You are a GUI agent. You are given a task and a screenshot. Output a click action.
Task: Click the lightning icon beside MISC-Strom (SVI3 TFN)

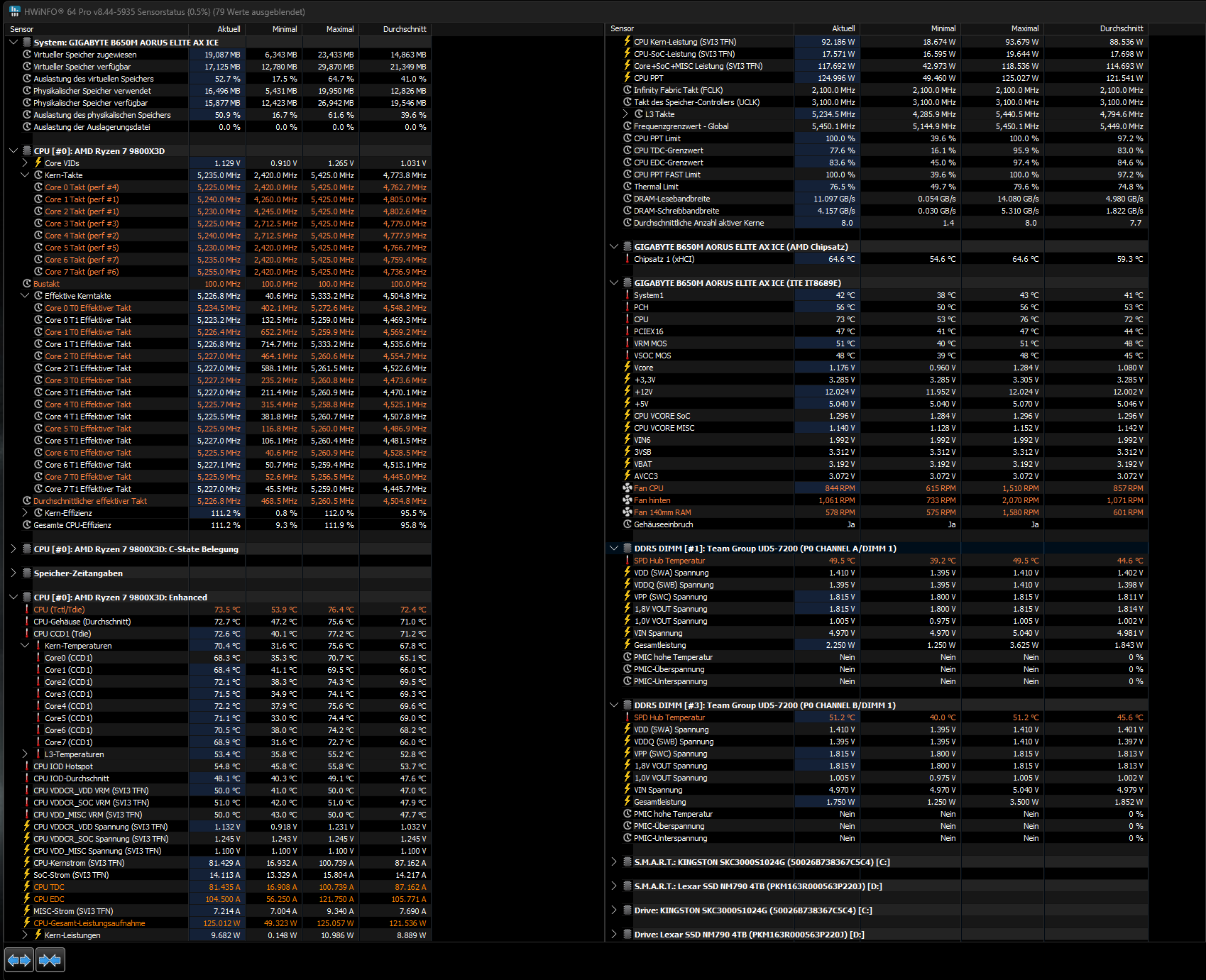tap(27, 911)
